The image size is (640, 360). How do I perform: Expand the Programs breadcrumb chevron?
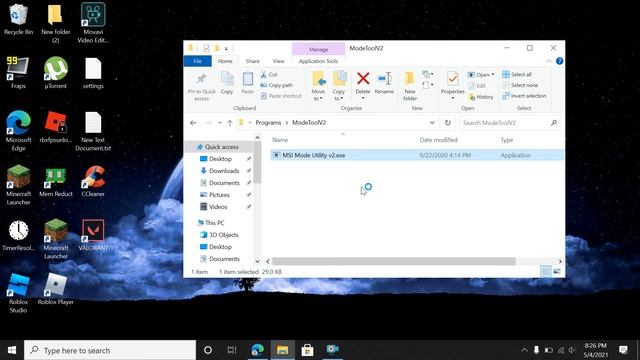(x=287, y=122)
